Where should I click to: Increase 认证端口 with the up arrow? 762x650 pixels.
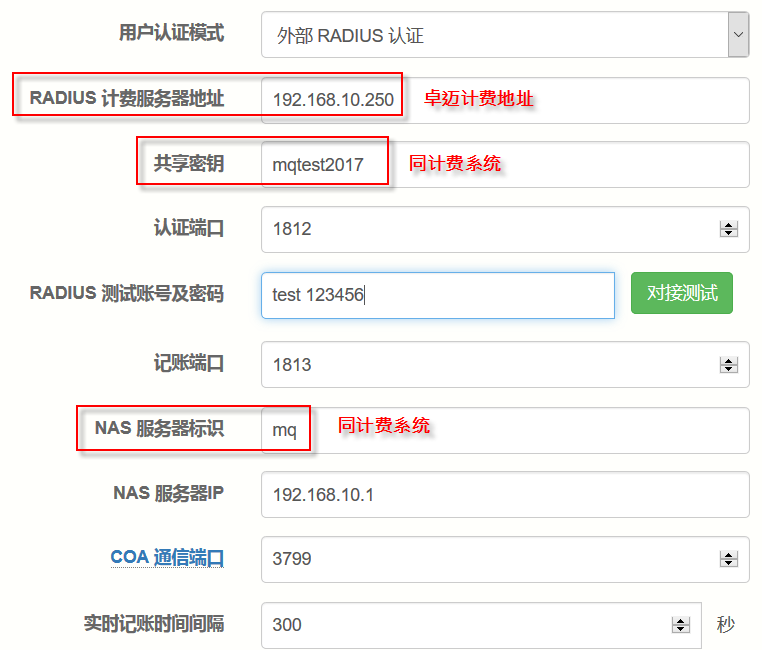pos(728,225)
